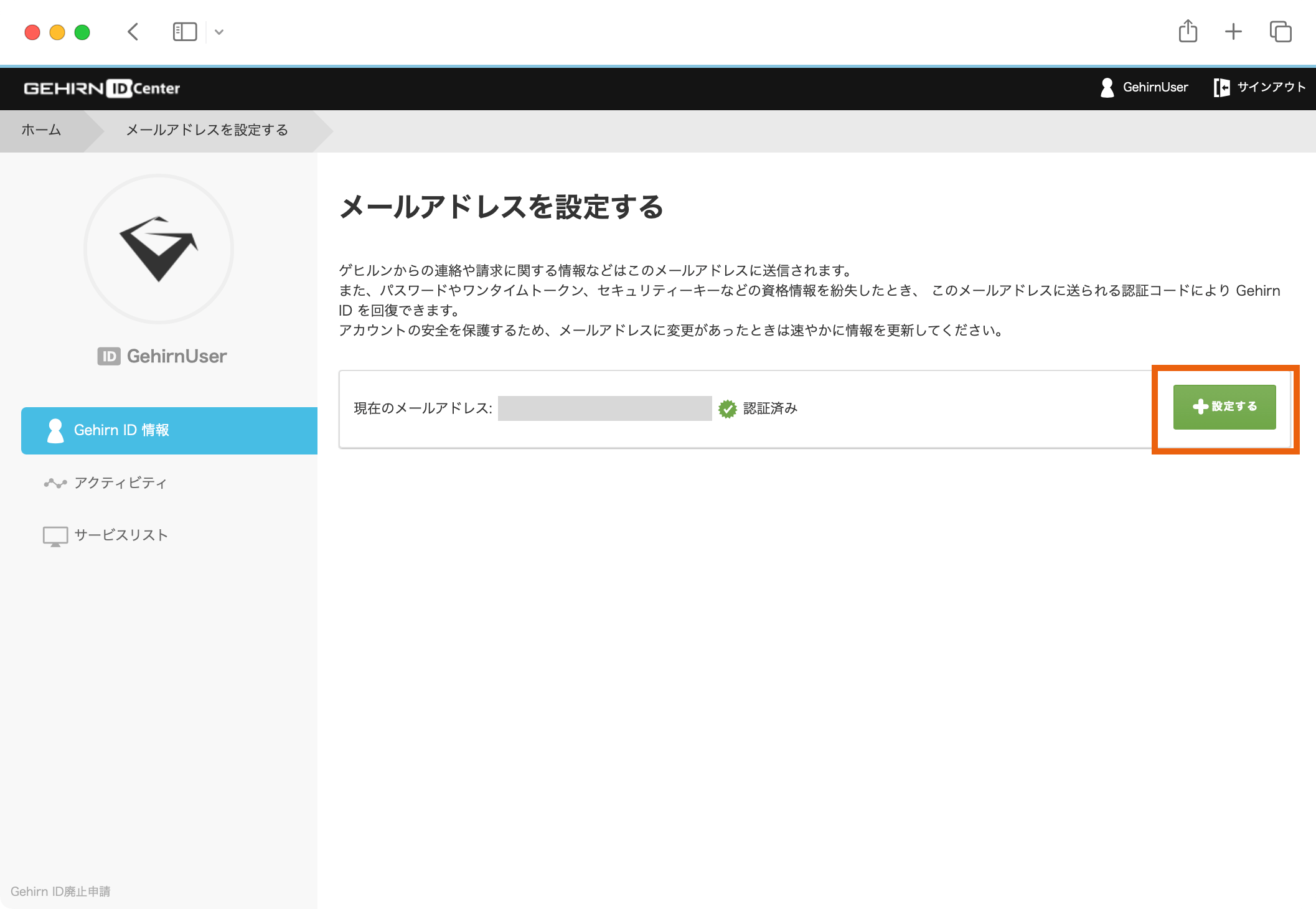The image size is (1316, 909).
Task: Open Gehirn ID廃止申請 link
Action: click(x=60, y=892)
